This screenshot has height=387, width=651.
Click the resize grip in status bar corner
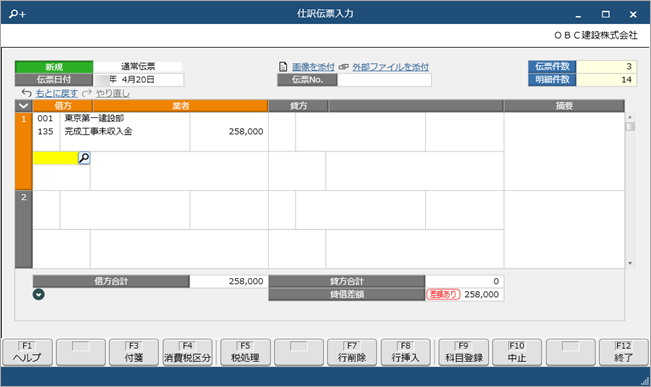[645, 381]
